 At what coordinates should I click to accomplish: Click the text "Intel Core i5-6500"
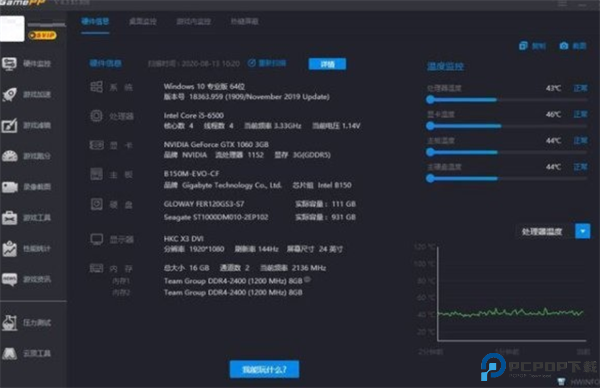[194, 116]
